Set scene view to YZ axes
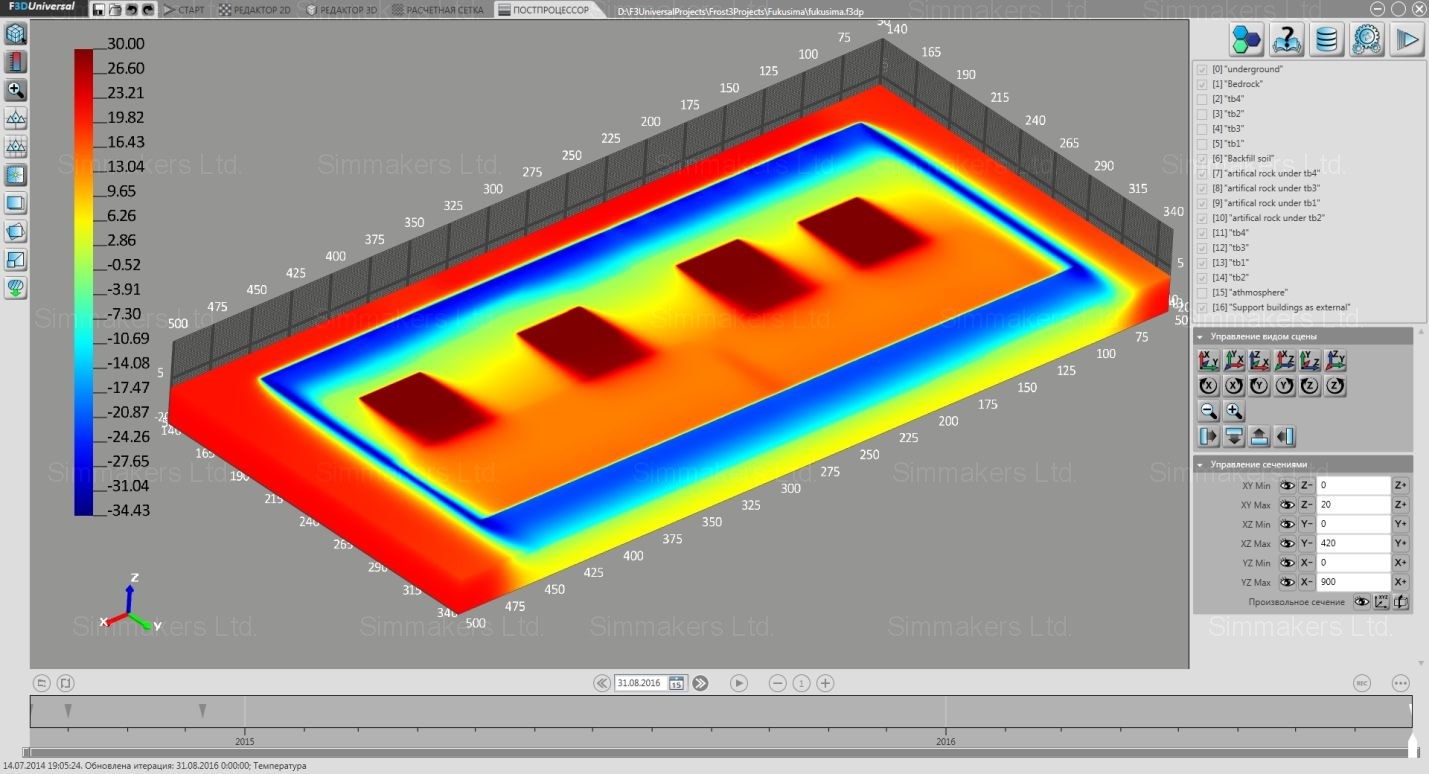The width and height of the screenshot is (1429, 774). (1309, 360)
